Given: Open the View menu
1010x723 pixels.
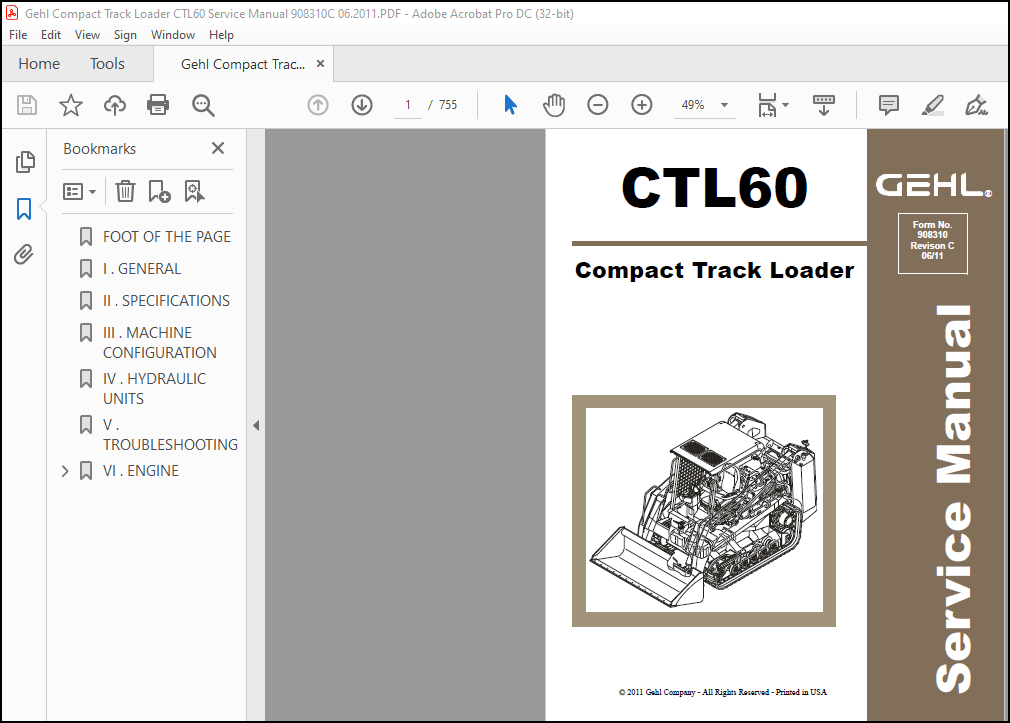Looking at the screenshot, I should [x=87, y=35].
